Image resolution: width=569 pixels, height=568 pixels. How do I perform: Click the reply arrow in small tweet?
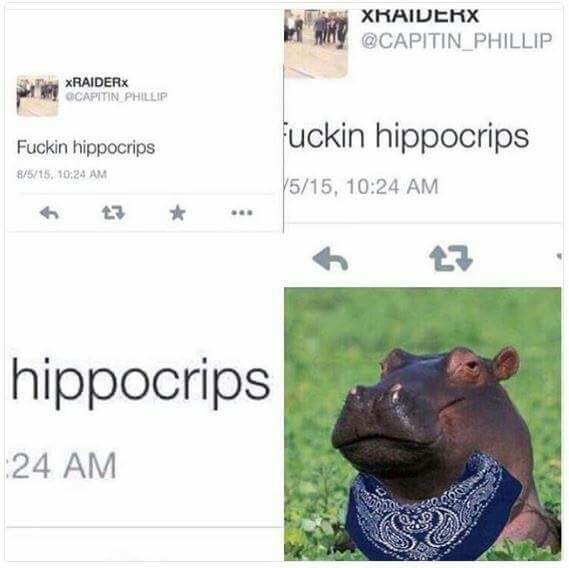coord(49,213)
